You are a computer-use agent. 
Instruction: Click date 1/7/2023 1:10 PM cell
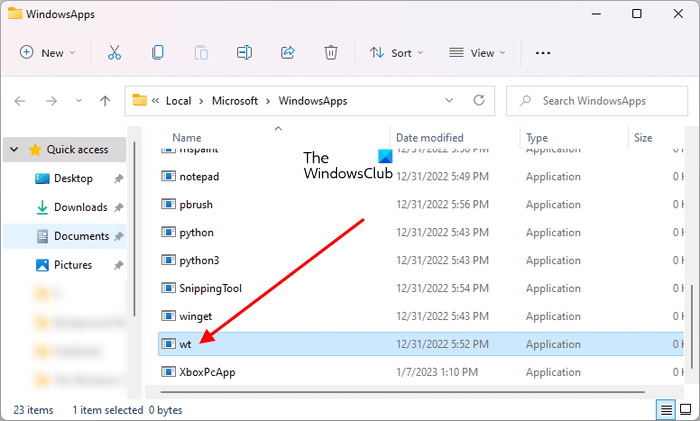pyautogui.click(x=437, y=372)
